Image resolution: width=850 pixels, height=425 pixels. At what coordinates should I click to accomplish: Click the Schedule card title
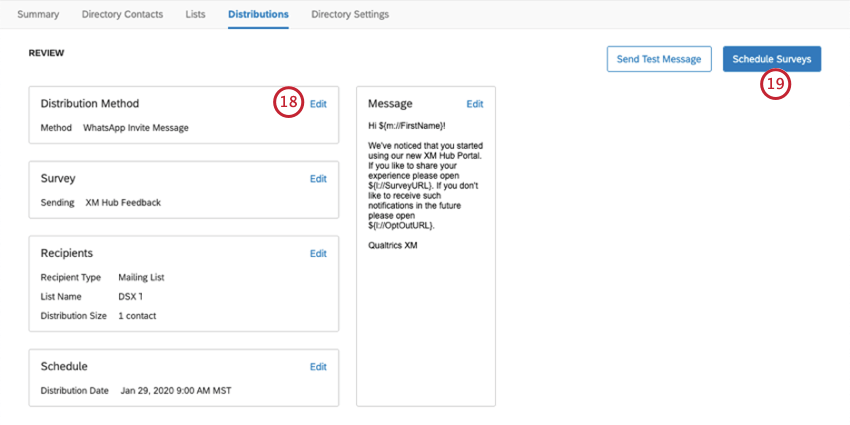64,366
